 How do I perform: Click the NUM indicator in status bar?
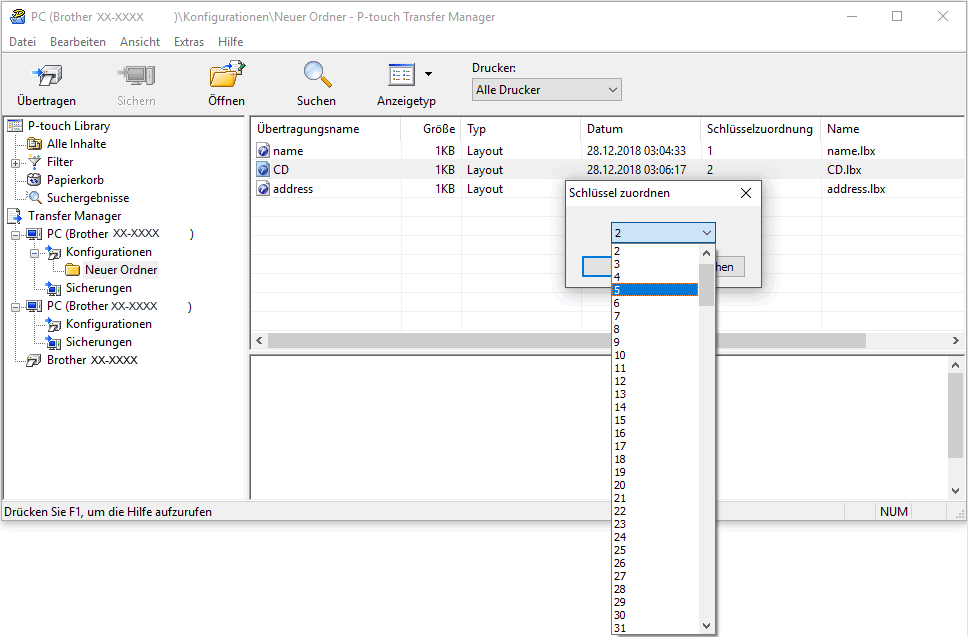click(894, 512)
